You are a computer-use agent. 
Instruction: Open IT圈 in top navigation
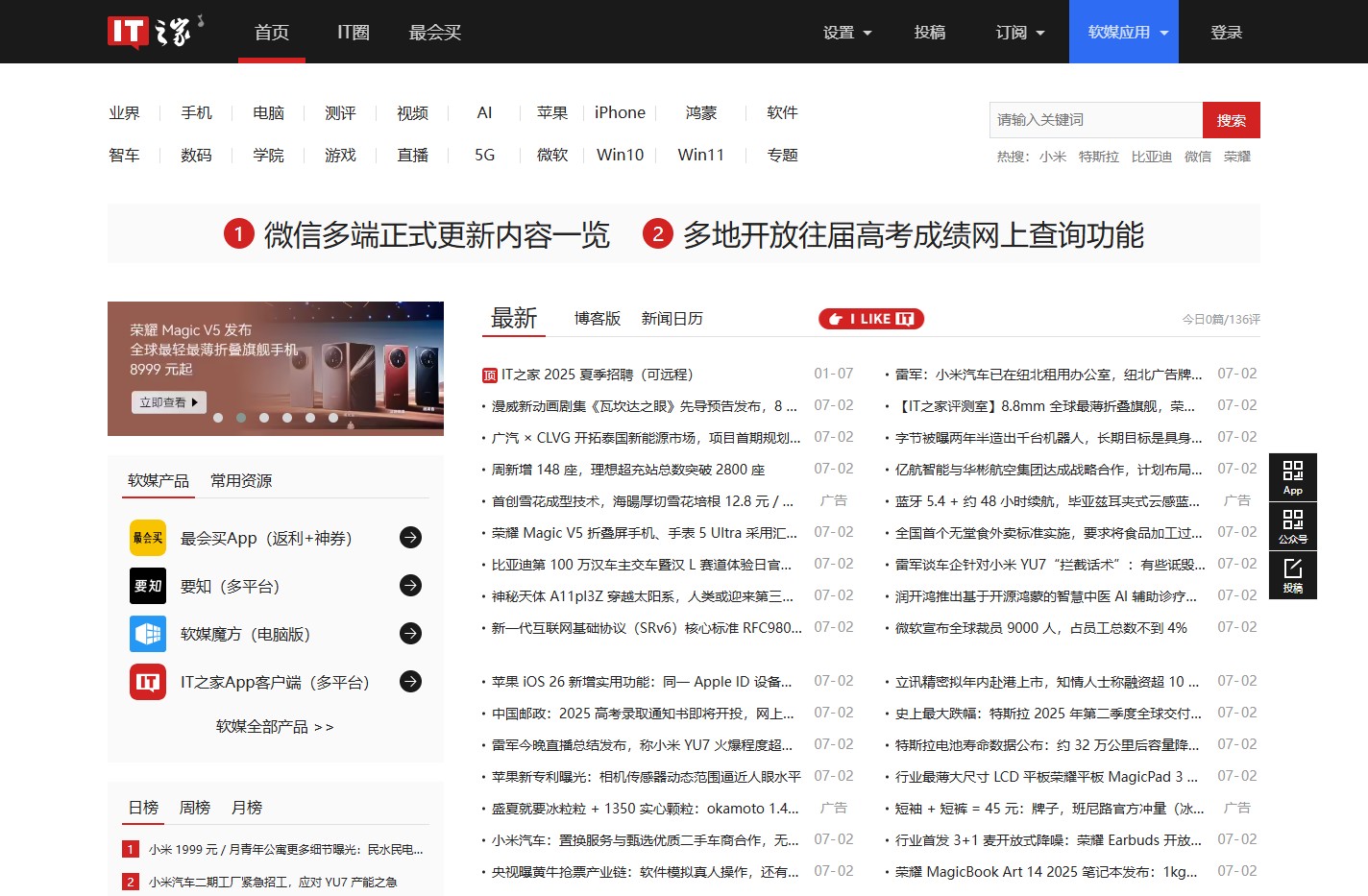click(354, 32)
